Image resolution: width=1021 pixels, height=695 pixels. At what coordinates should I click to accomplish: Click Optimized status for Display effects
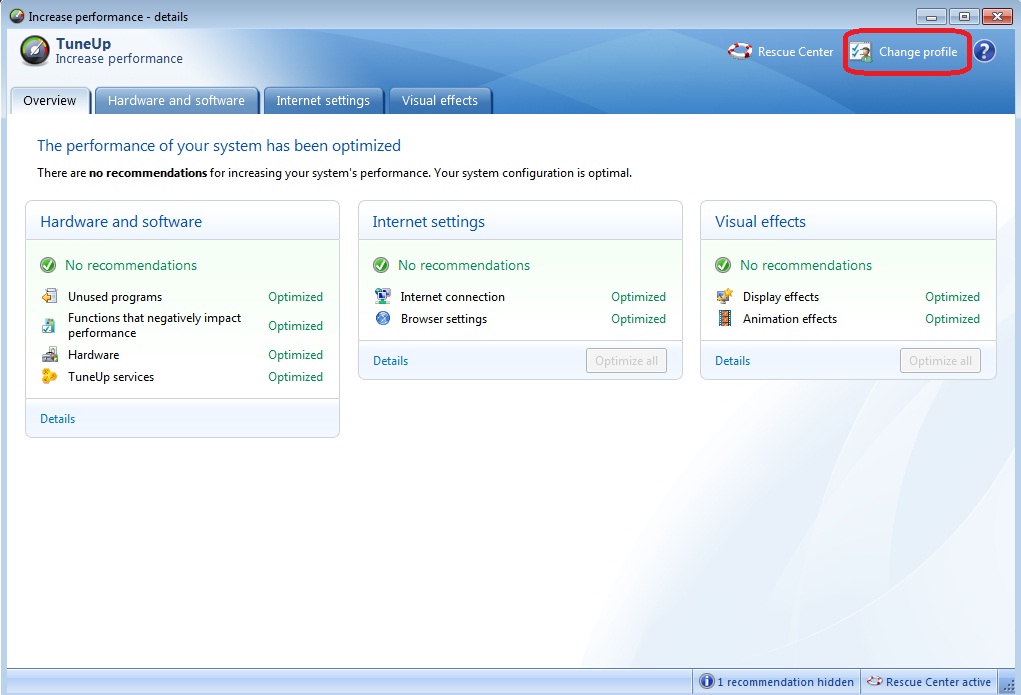pos(953,296)
